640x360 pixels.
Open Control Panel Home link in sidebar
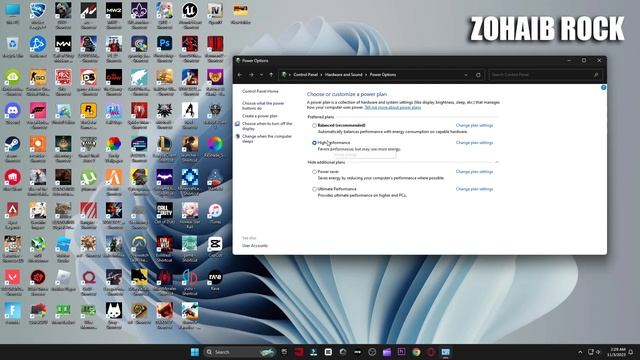[260, 91]
